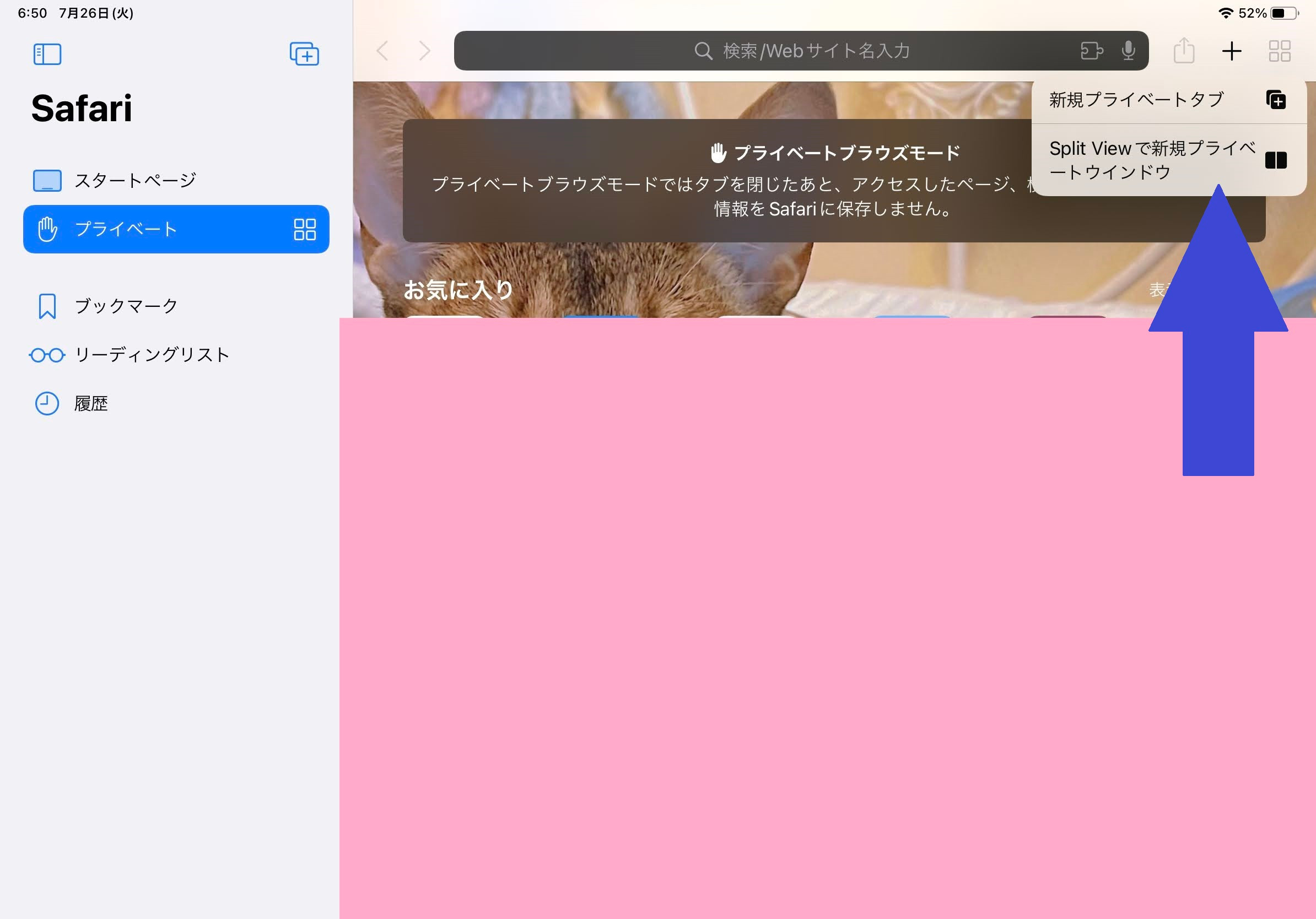
Task: Show 履歴 history list
Action: pos(90,403)
